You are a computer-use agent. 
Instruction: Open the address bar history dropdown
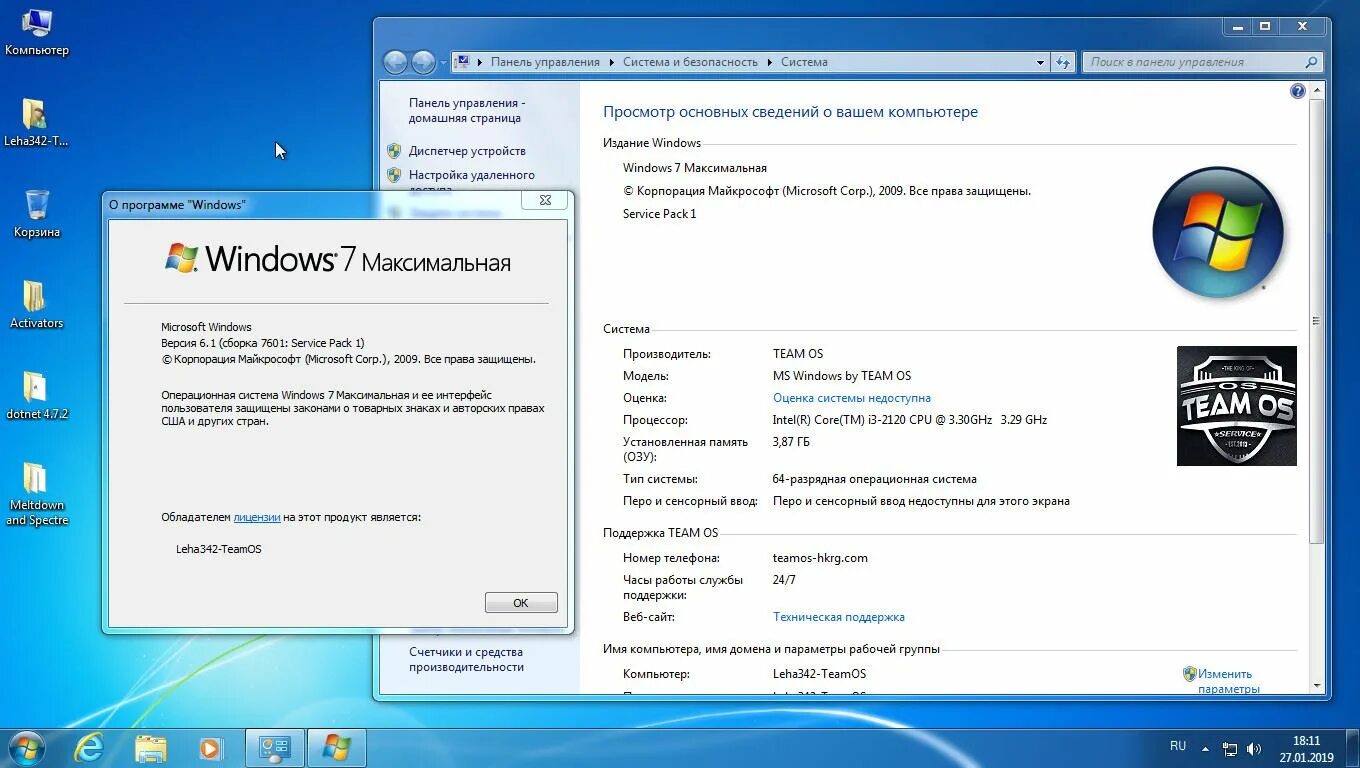click(1041, 62)
